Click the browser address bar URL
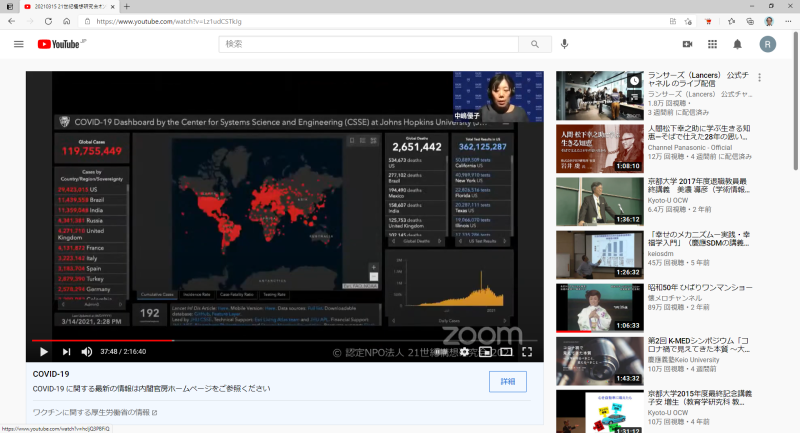Viewport: 800px width, 433px height. [x=169, y=21]
